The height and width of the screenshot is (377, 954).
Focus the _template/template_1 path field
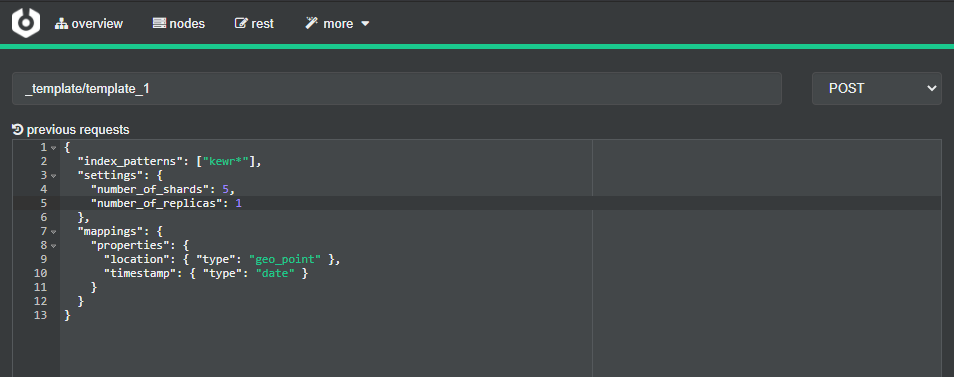397,89
